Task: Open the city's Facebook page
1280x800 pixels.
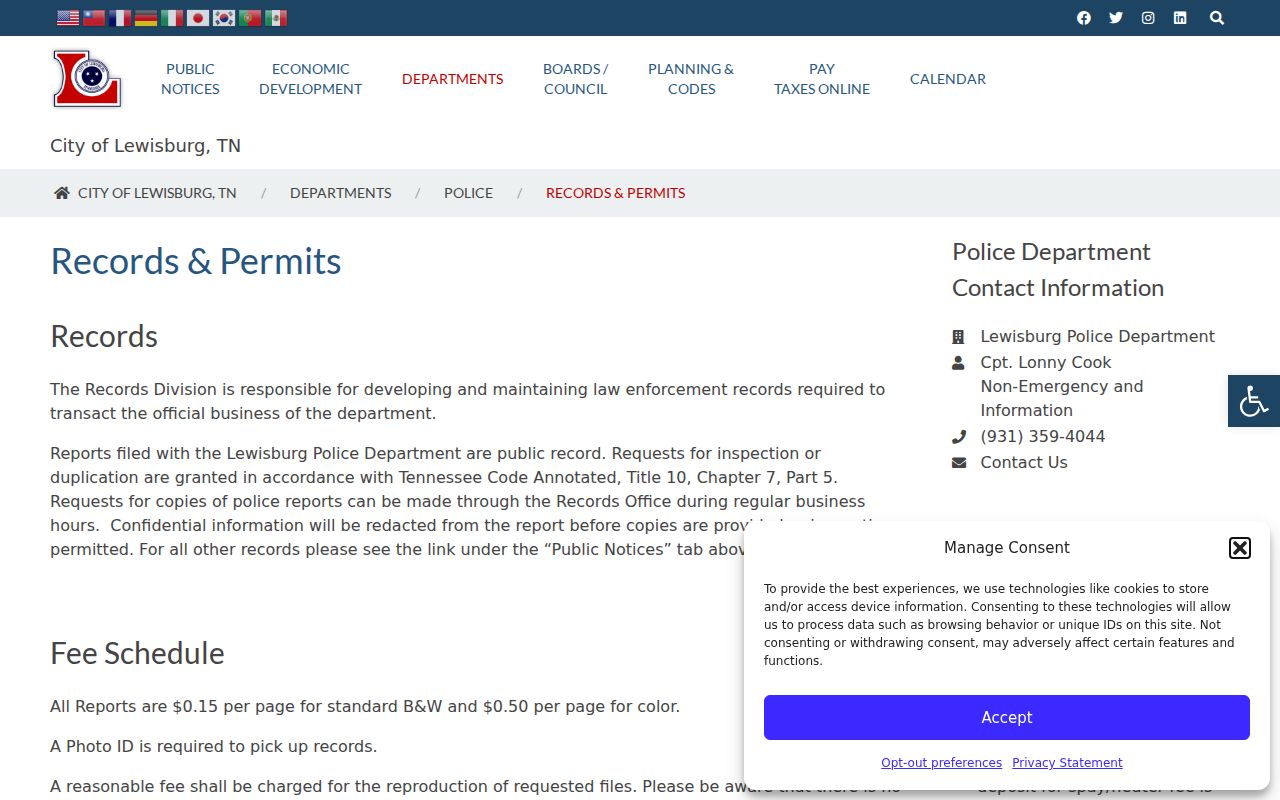Action: point(1084,18)
